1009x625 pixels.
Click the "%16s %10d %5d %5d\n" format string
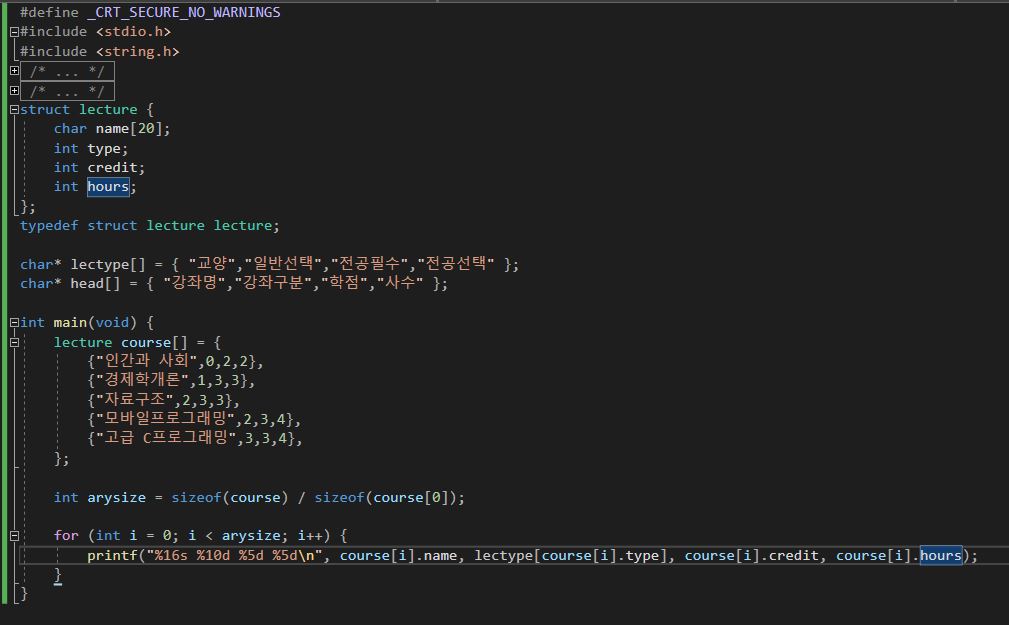[234, 555]
